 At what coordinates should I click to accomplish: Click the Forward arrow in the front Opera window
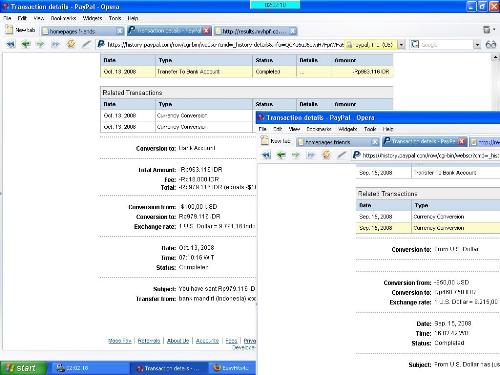pyautogui.click(x=296, y=155)
